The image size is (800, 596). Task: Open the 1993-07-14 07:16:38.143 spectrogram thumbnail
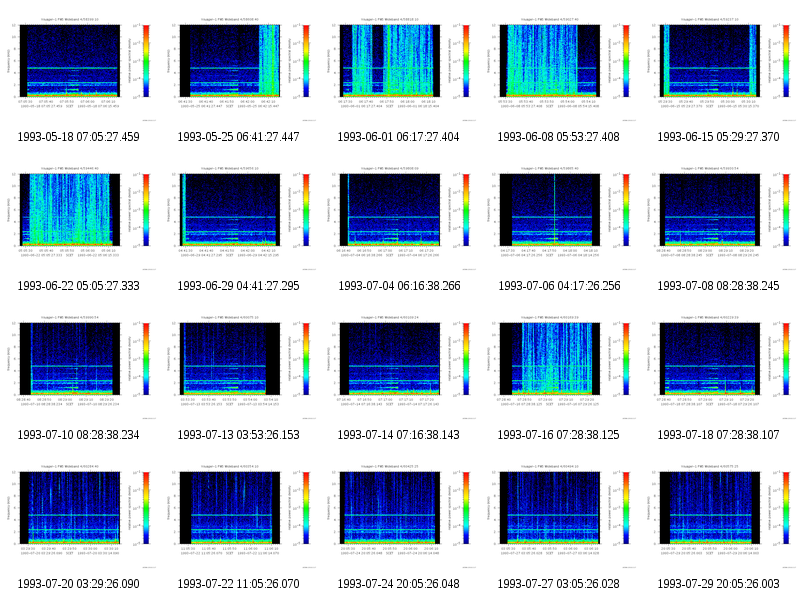click(398, 367)
